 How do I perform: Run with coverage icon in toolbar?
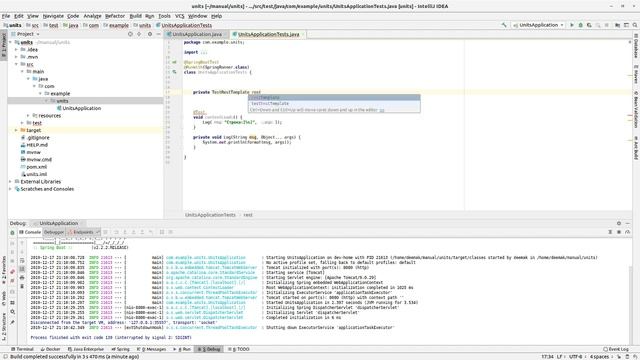(x=589, y=25)
